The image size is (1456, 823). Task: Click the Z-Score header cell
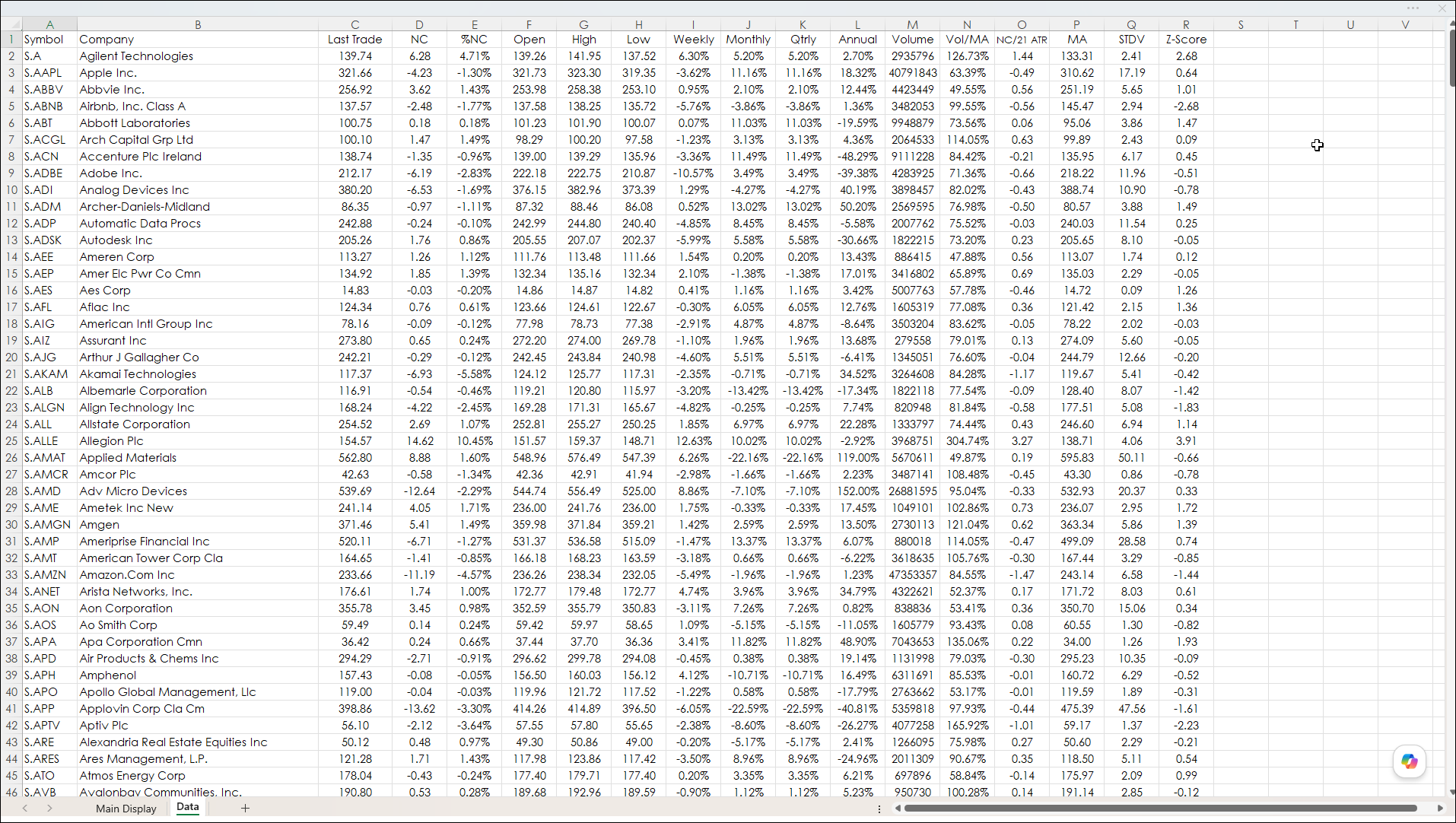point(1186,40)
